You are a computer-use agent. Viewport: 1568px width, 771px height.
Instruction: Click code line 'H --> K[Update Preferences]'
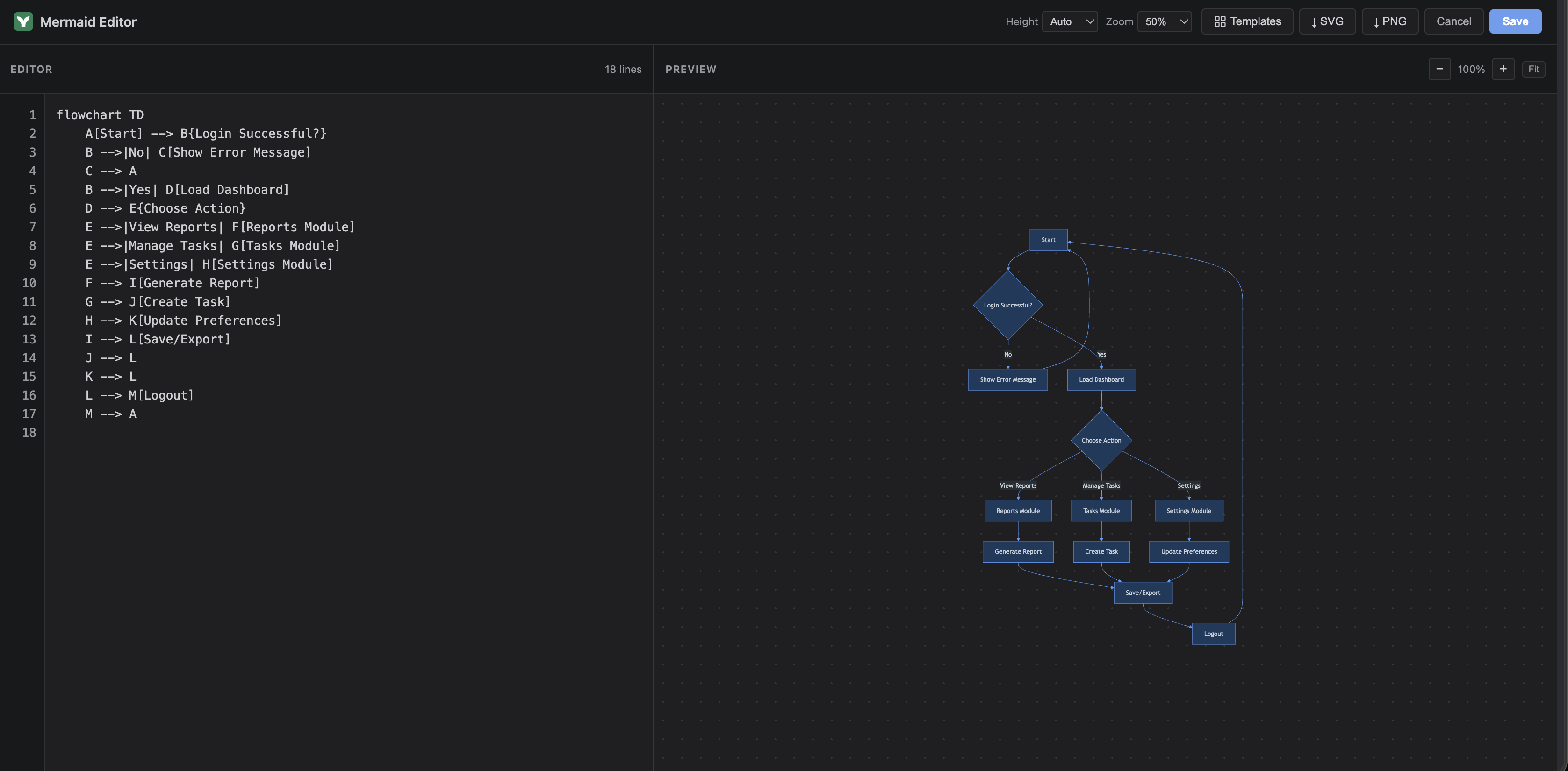pos(183,321)
